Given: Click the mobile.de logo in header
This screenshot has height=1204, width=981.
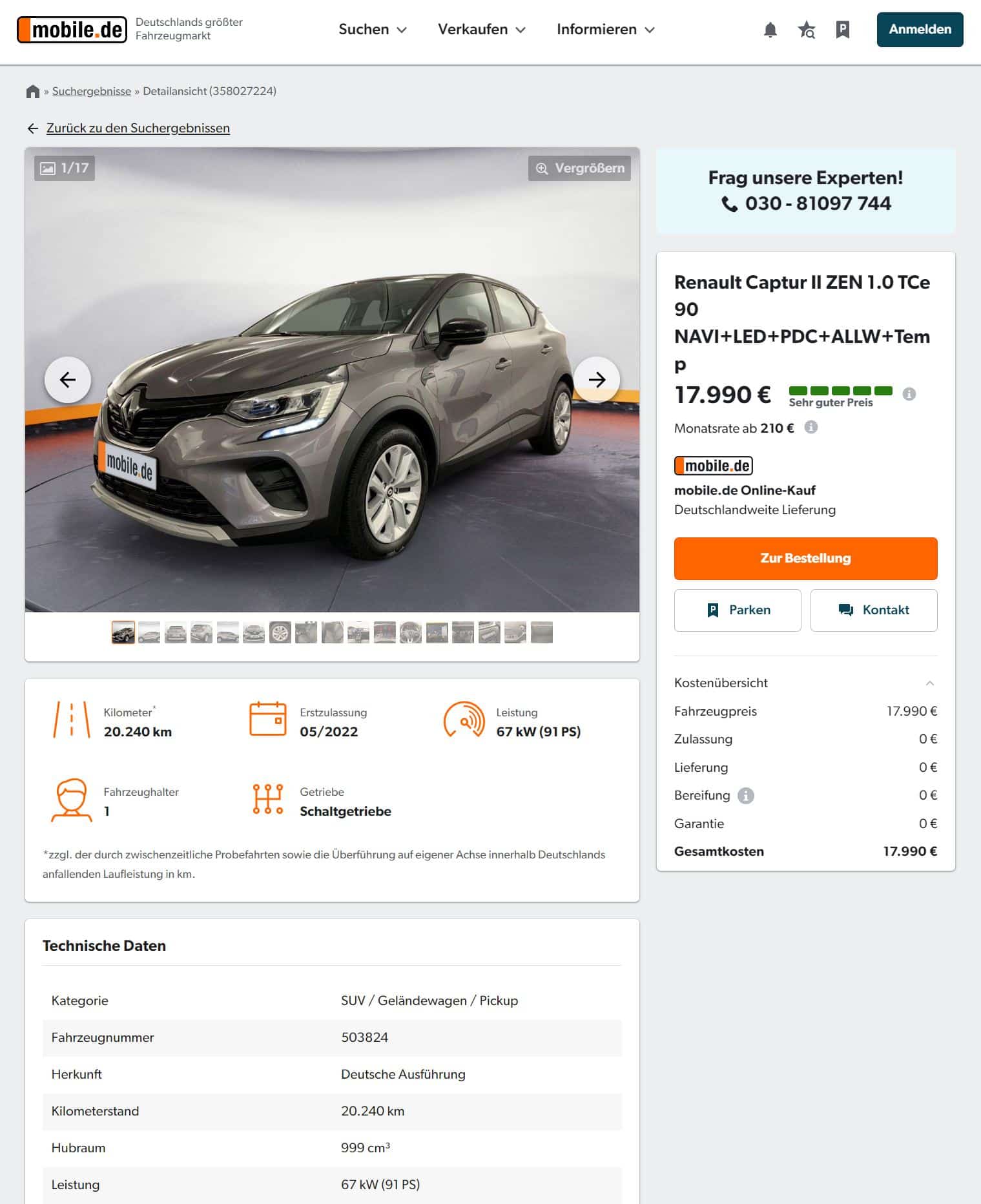Looking at the screenshot, I should pyautogui.click(x=72, y=30).
